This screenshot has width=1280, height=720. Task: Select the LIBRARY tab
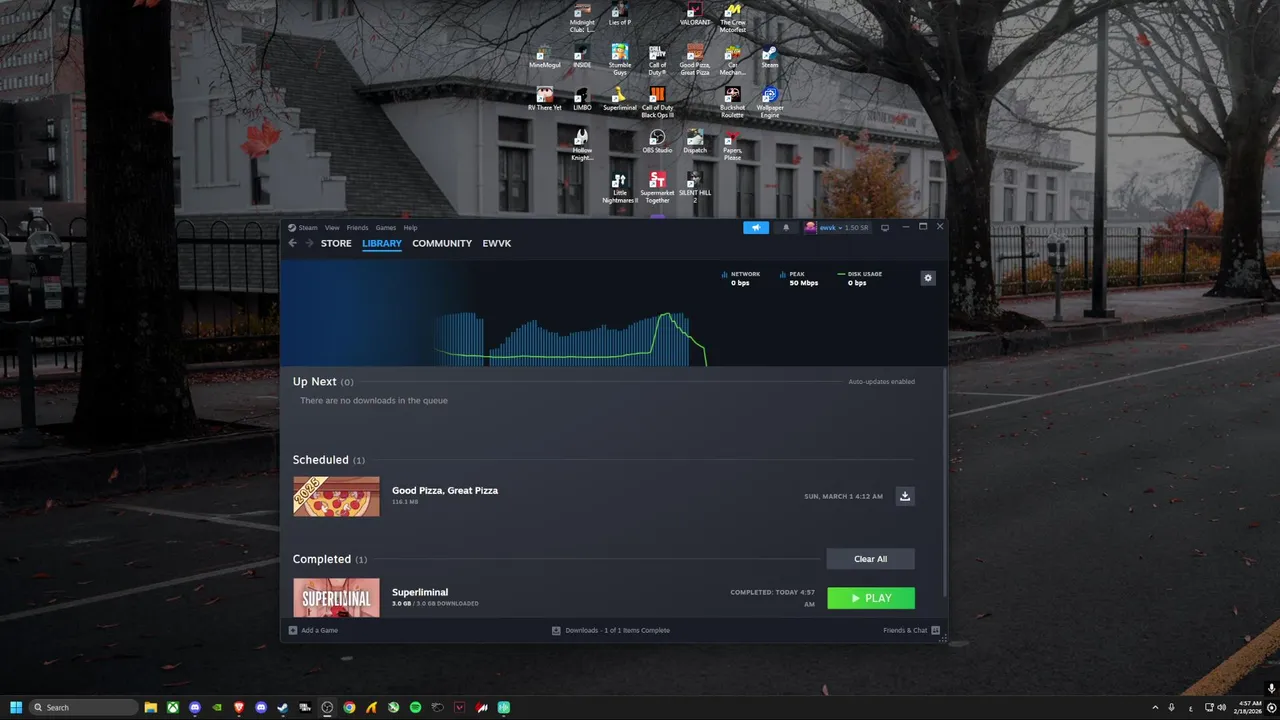click(382, 243)
